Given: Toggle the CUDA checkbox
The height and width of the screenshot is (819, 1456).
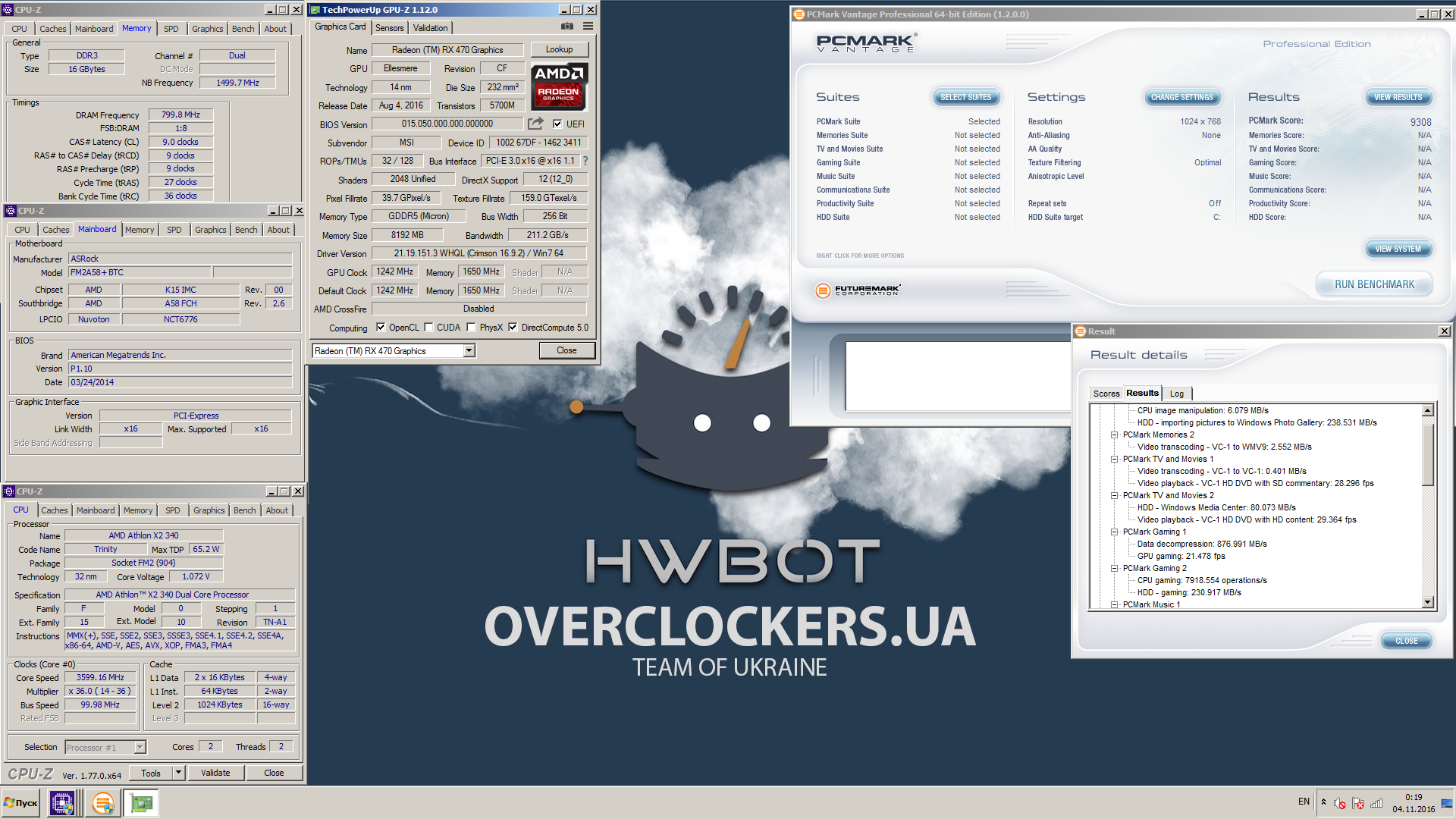Looking at the screenshot, I should (428, 328).
